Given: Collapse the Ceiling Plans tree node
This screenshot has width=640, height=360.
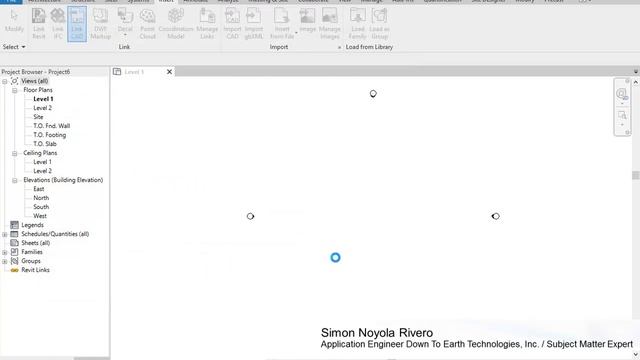Looking at the screenshot, I should click(15, 153).
